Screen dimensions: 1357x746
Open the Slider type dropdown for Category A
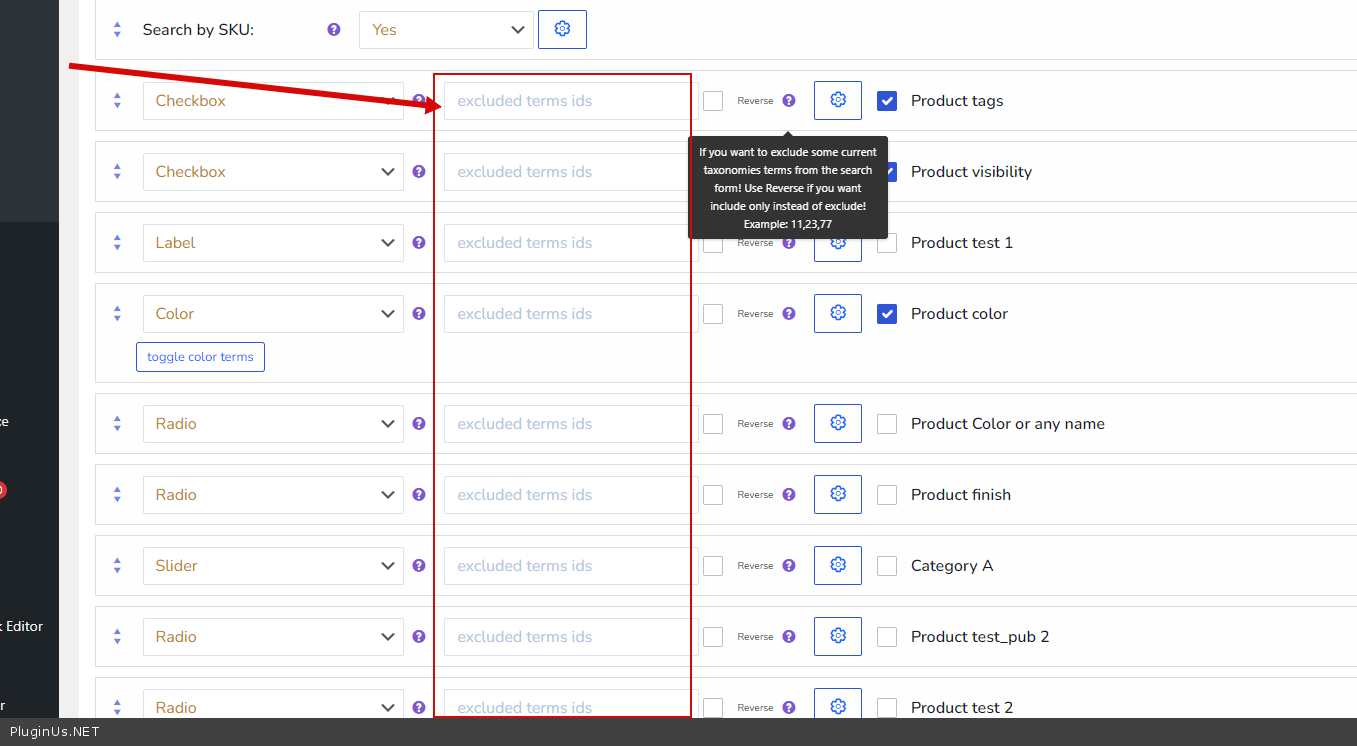273,566
